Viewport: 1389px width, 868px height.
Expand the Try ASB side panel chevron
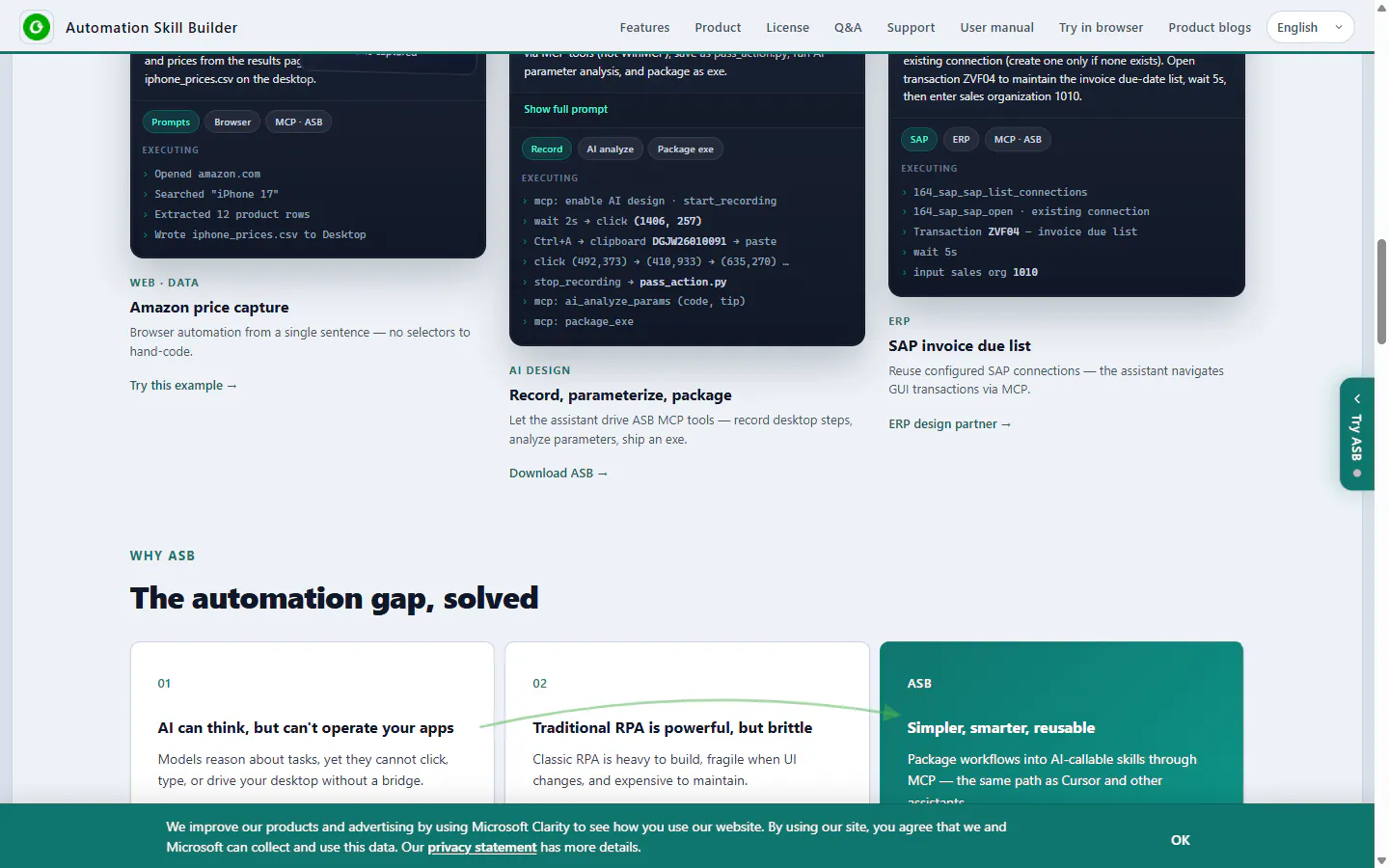tap(1357, 398)
